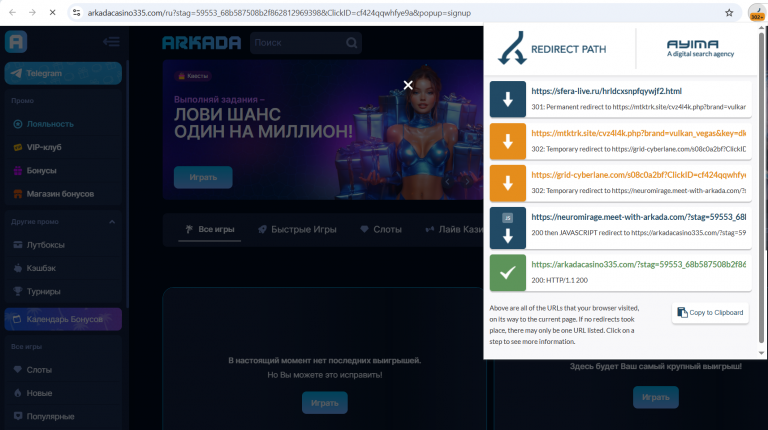
Task: Click the green checkmark final step icon
Action: [x=508, y=273]
